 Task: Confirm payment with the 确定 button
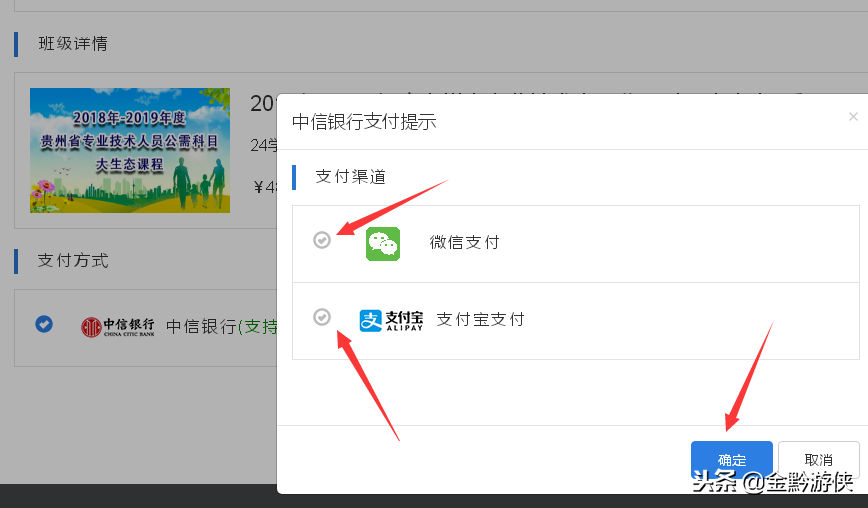[731, 460]
